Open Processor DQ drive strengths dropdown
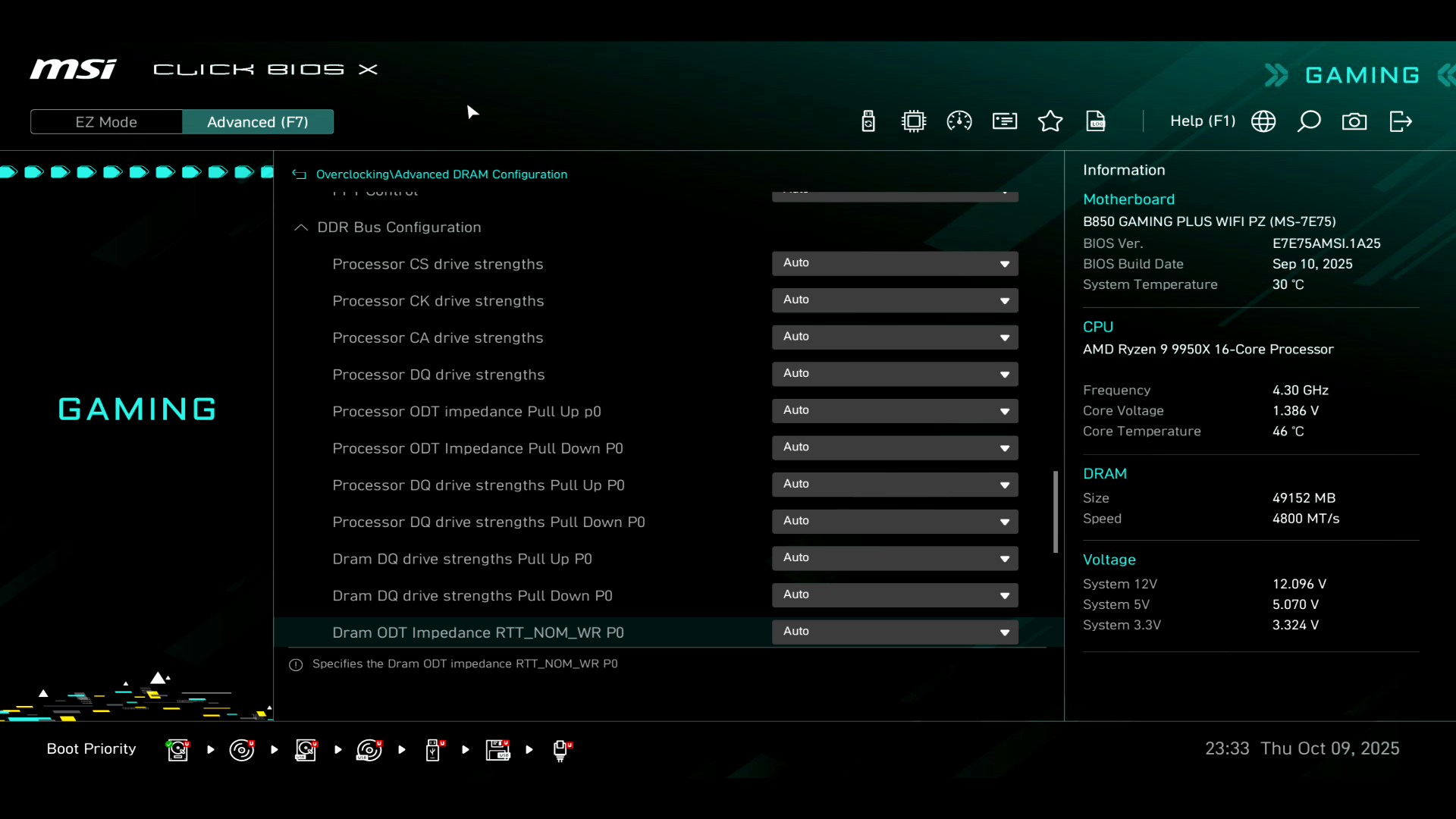Screen dimensions: 1456x819 click(x=895, y=374)
